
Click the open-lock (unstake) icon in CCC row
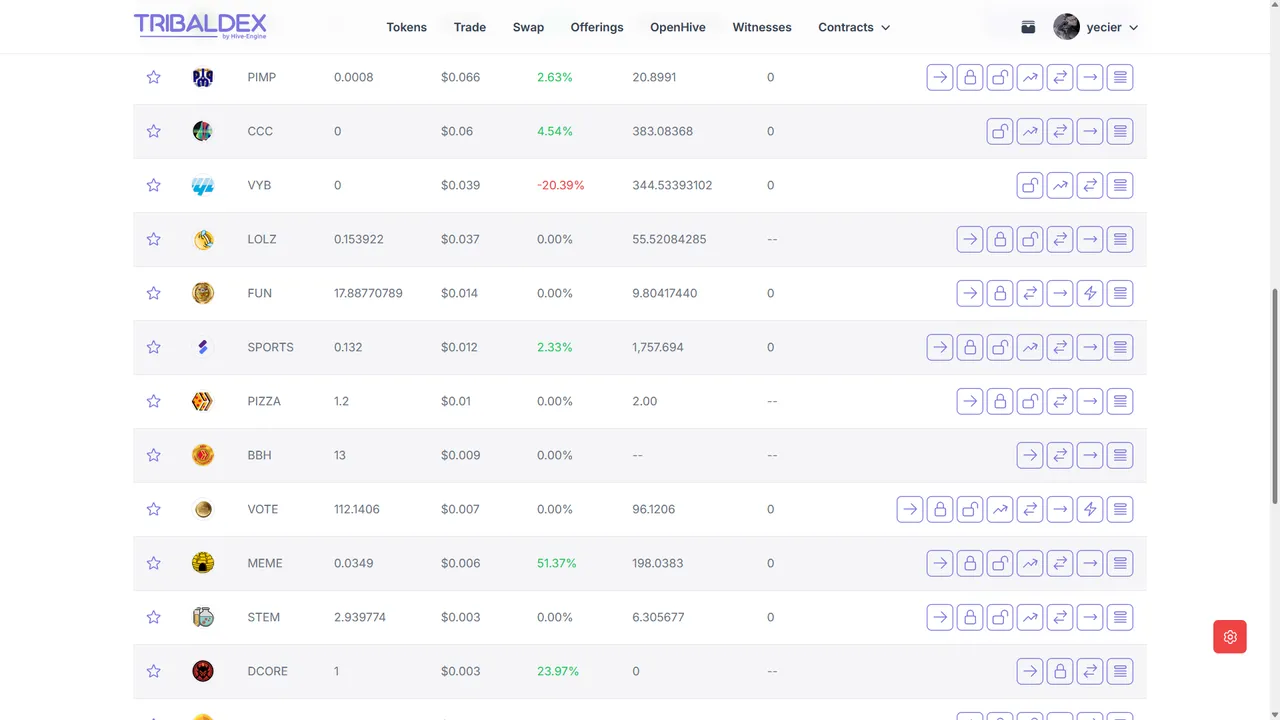coord(1000,131)
